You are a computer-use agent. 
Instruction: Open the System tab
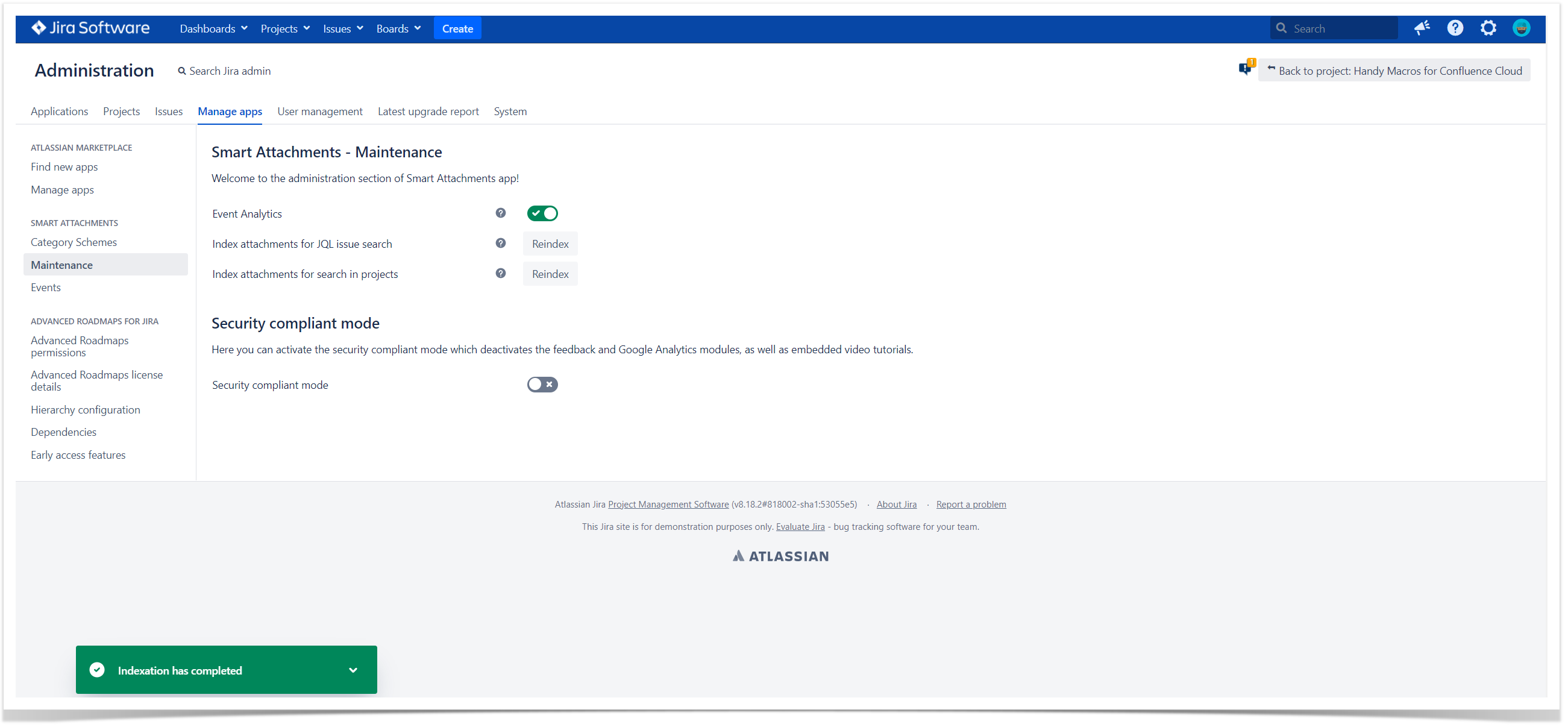pyautogui.click(x=510, y=112)
